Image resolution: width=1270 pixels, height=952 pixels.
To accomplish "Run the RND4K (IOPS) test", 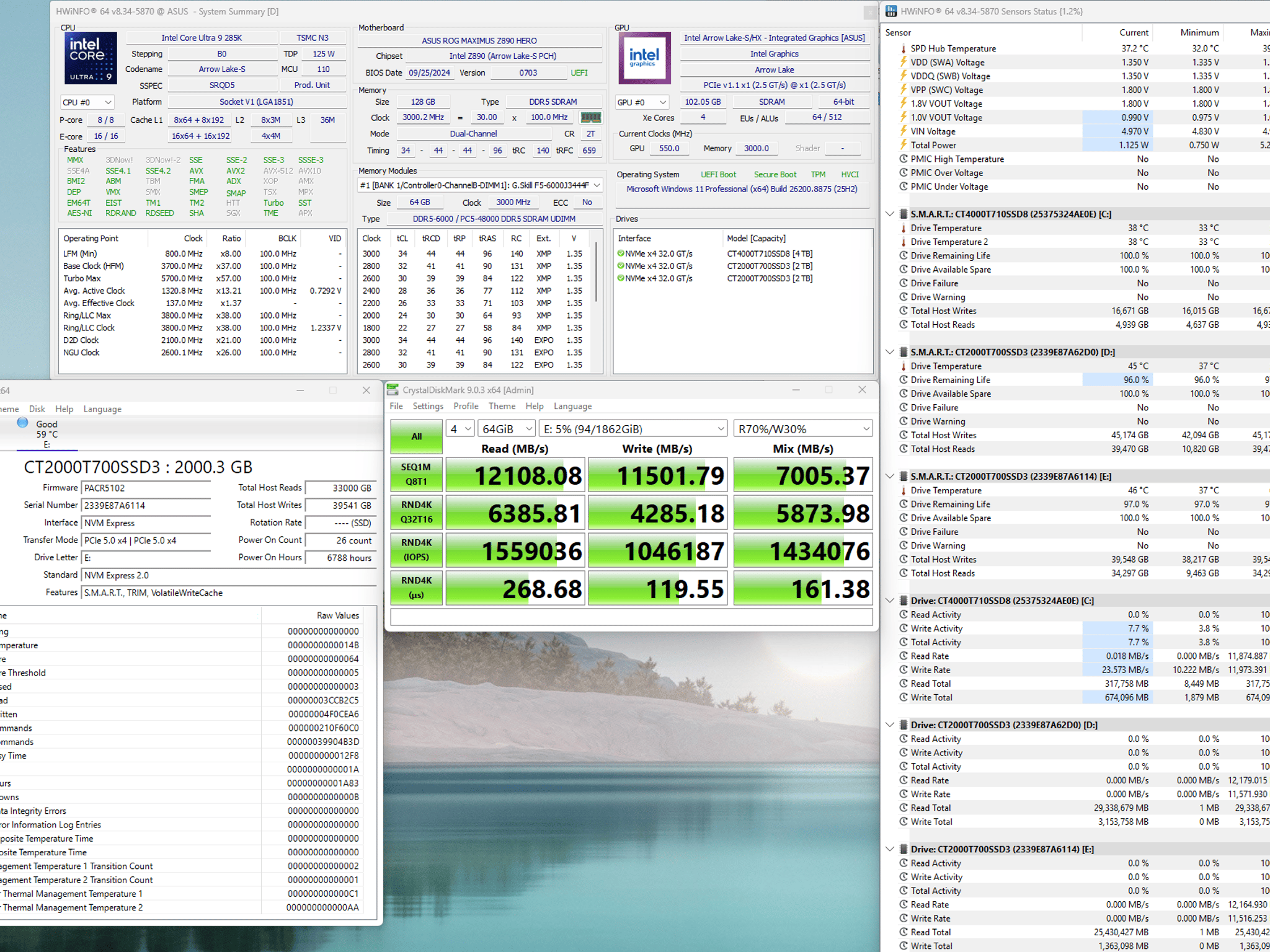I will [x=416, y=550].
